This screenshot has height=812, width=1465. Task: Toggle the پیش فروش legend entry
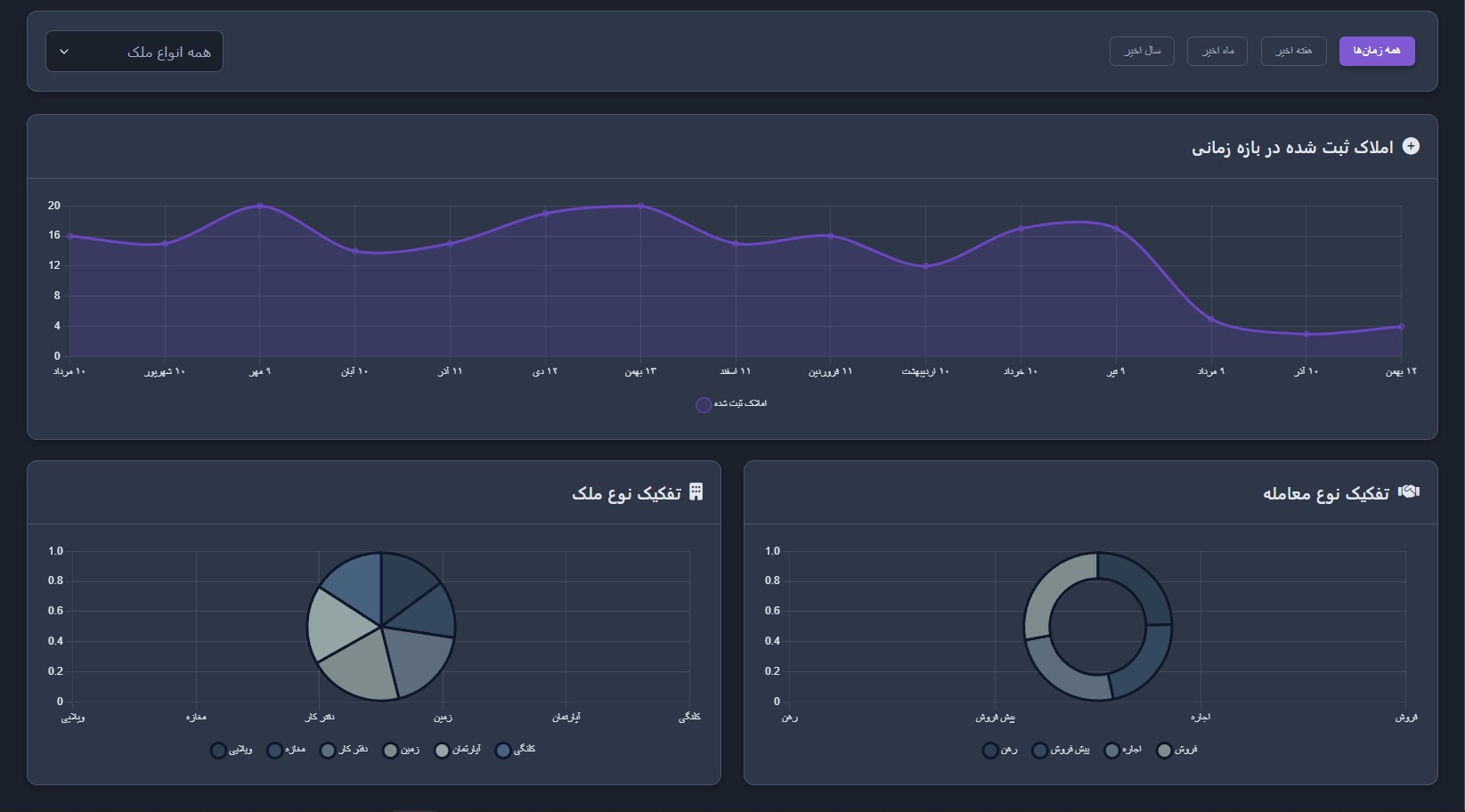(x=1061, y=750)
